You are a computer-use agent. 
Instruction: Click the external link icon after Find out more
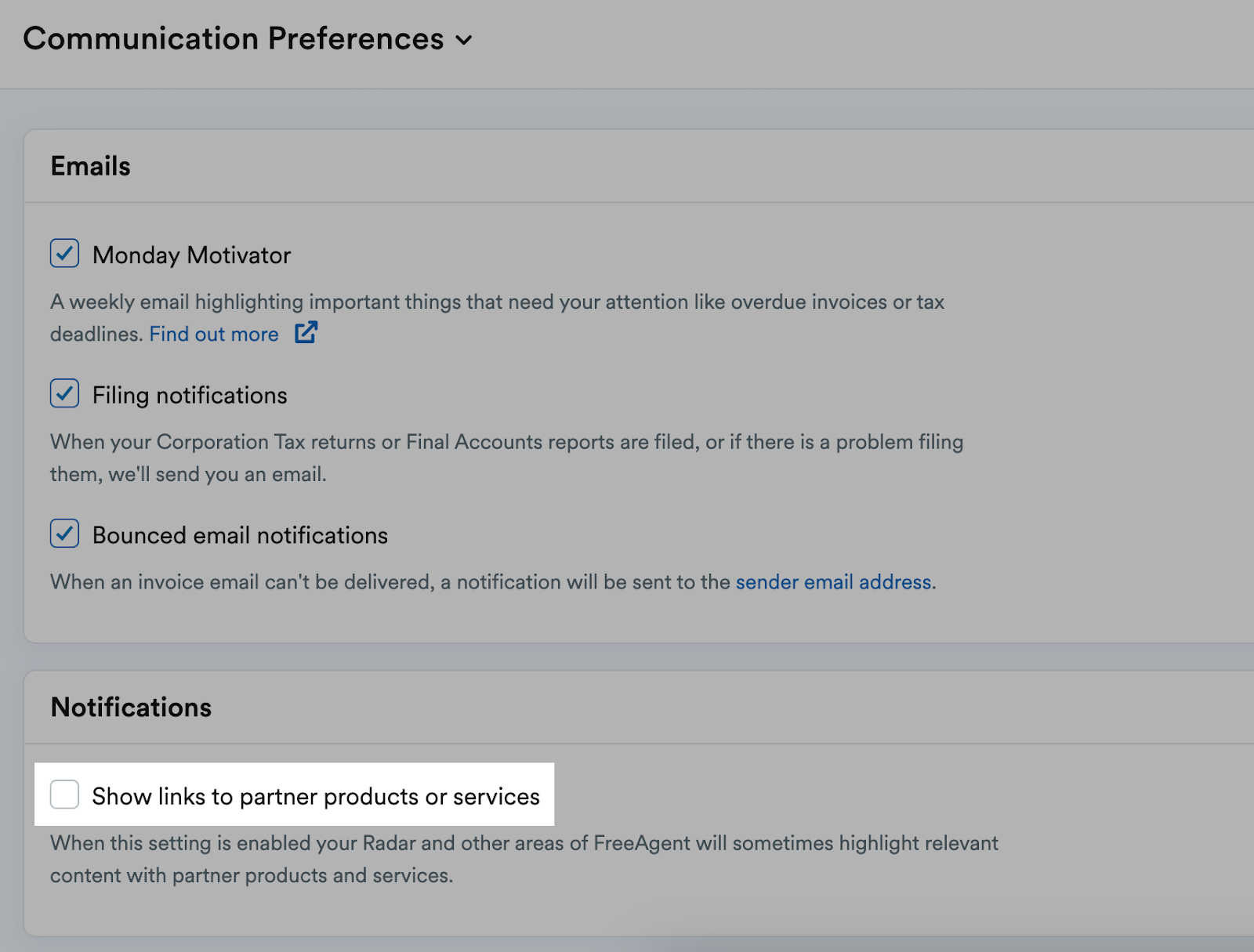[x=306, y=332]
